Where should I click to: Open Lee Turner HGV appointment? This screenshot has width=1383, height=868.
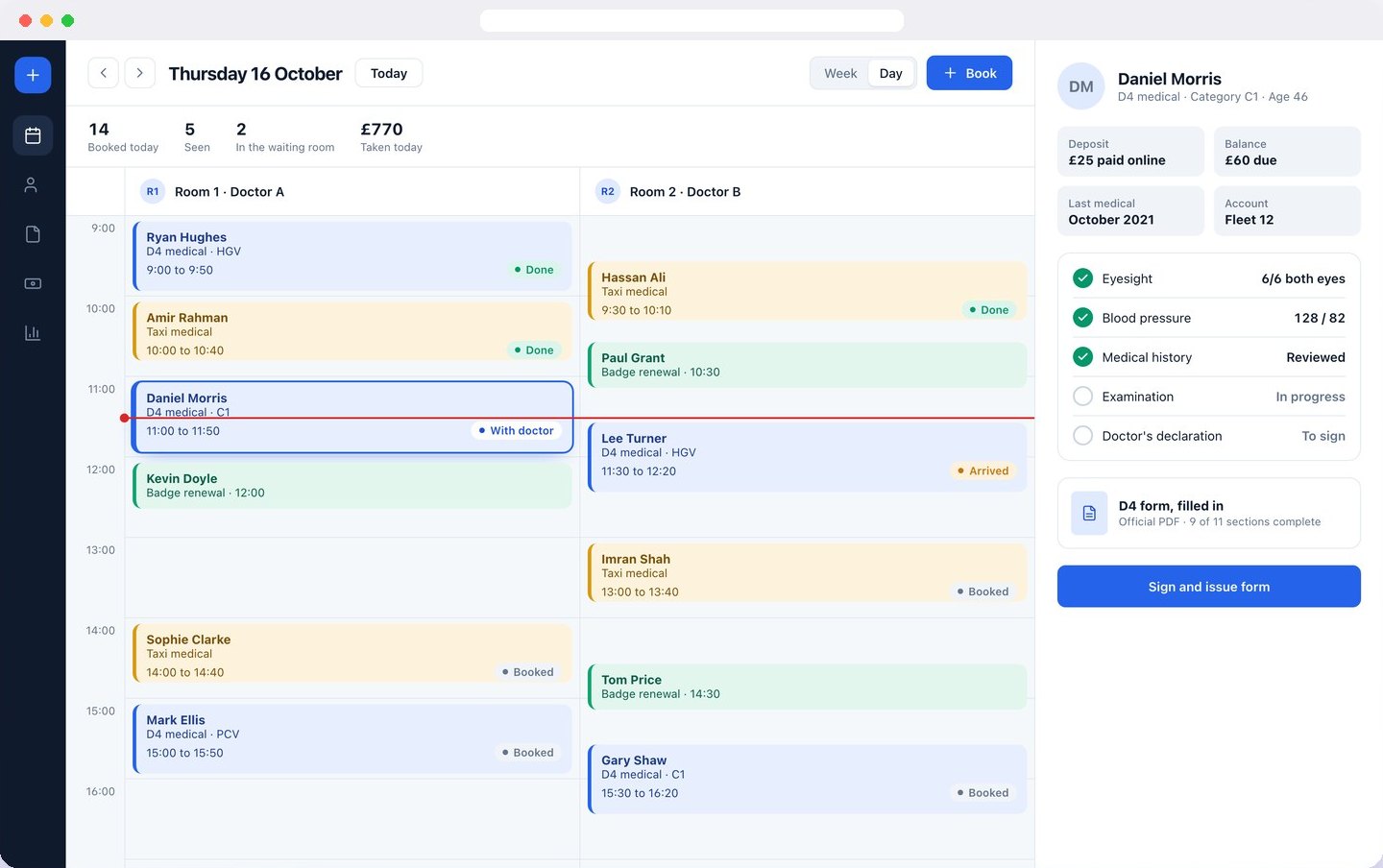pyautogui.click(x=808, y=457)
